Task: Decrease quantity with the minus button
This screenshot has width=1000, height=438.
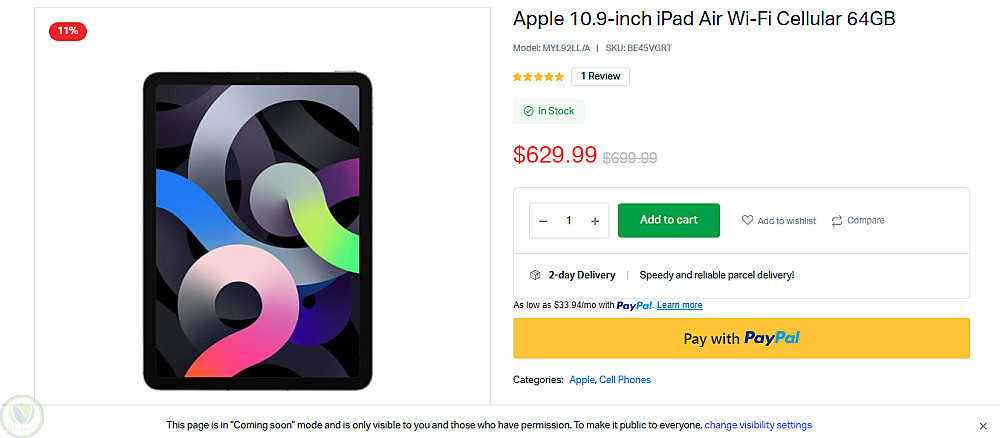Action: (x=543, y=221)
